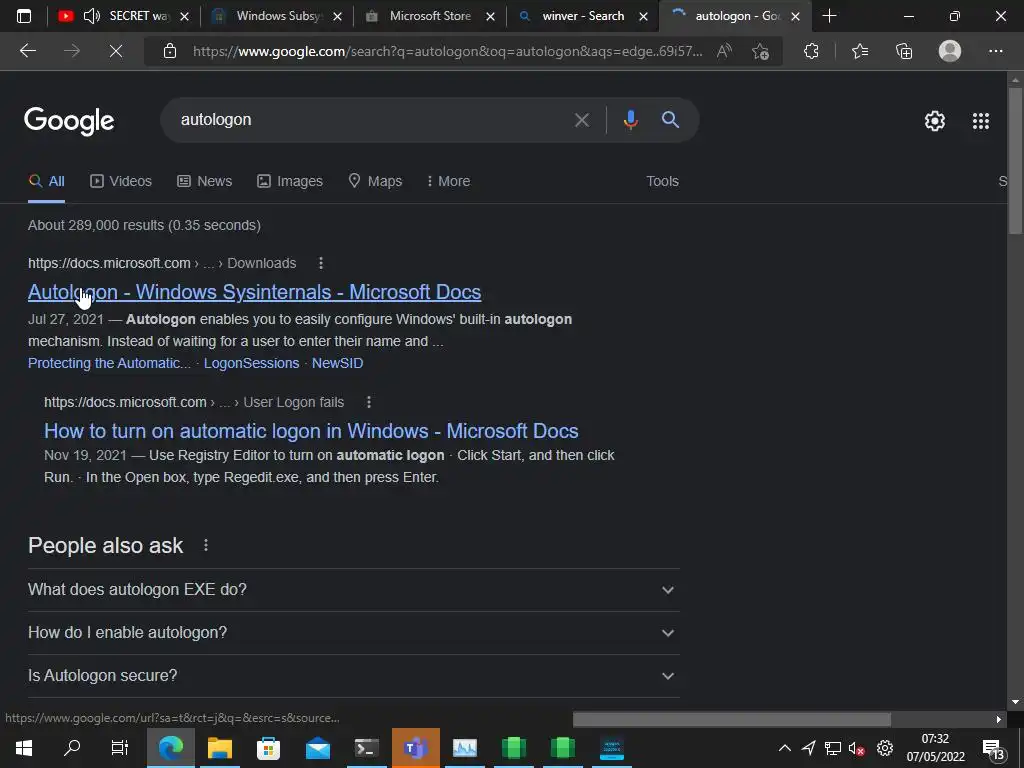Click the Google search input field

(x=372, y=120)
